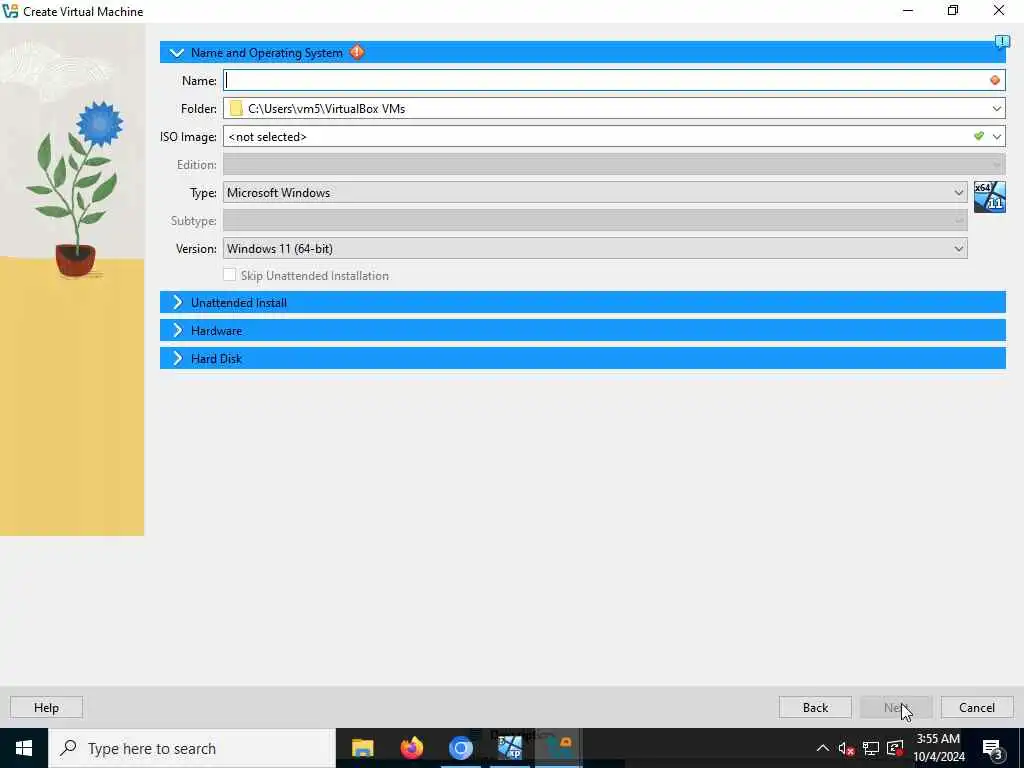Click the disabled Edition dropdown
1024x768 pixels.
tap(614, 165)
